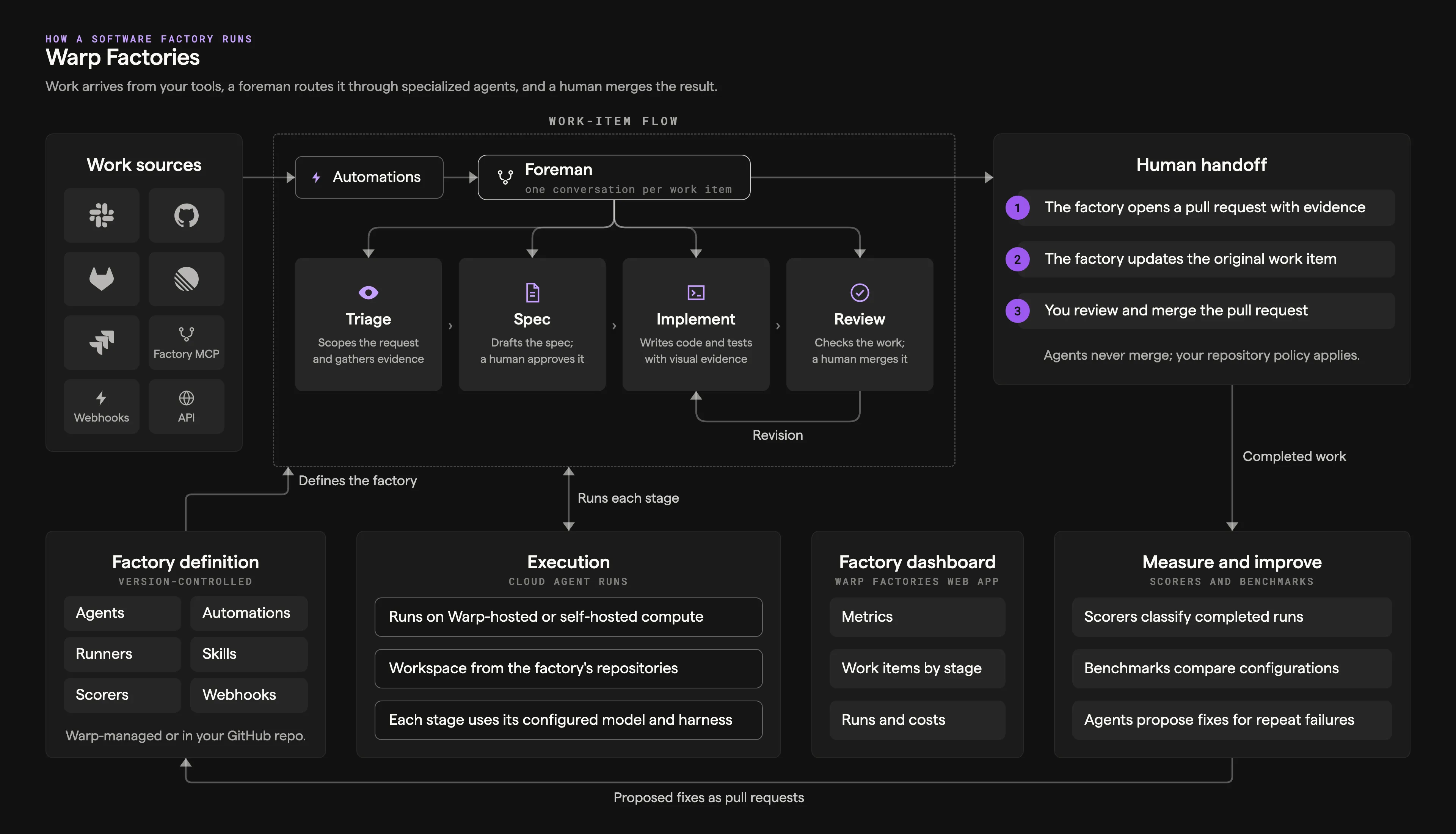This screenshot has height=834, width=1456.
Task: Click the API globe icon
Action: tap(186, 398)
